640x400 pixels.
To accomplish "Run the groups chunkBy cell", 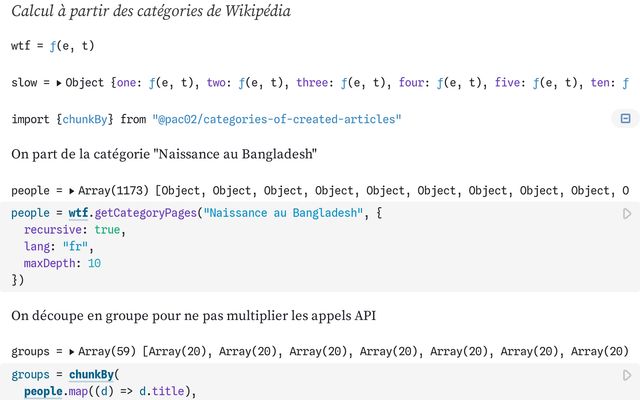I will coord(627,375).
